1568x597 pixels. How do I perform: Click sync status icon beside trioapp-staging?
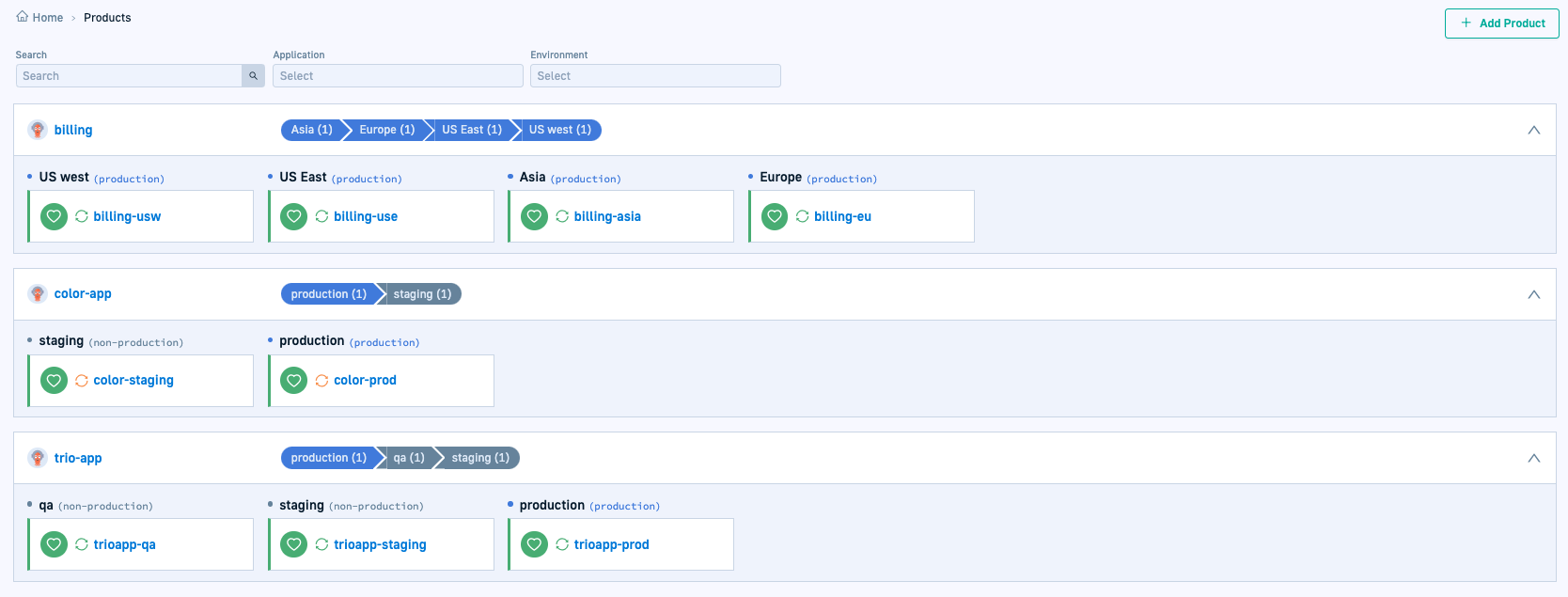coord(322,544)
